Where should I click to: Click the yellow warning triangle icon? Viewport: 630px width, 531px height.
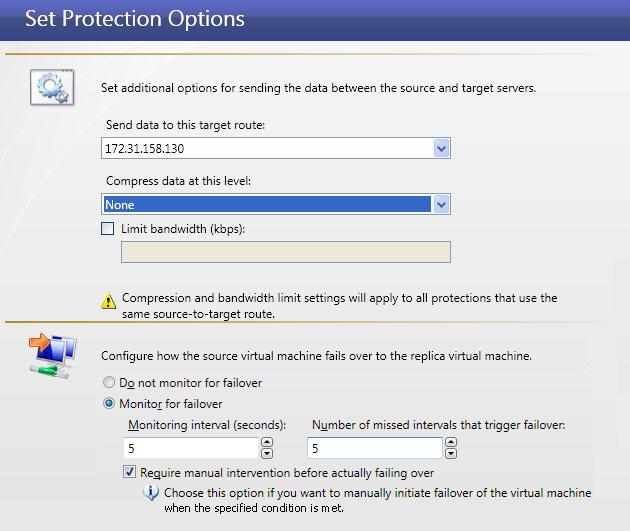tap(109, 300)
